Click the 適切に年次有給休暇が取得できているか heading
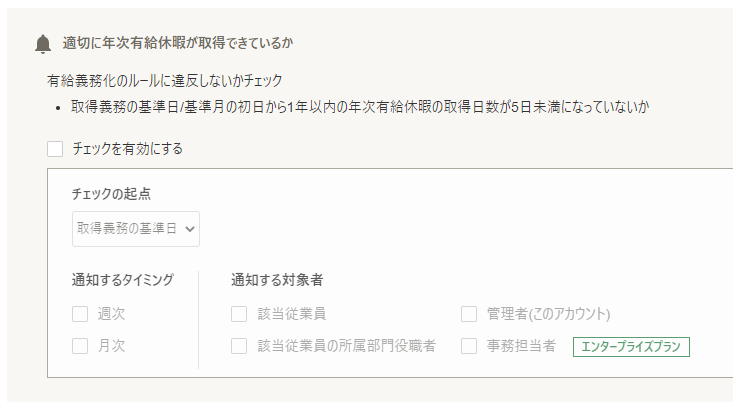The image size is (733, 410). [x=178, y=43]
